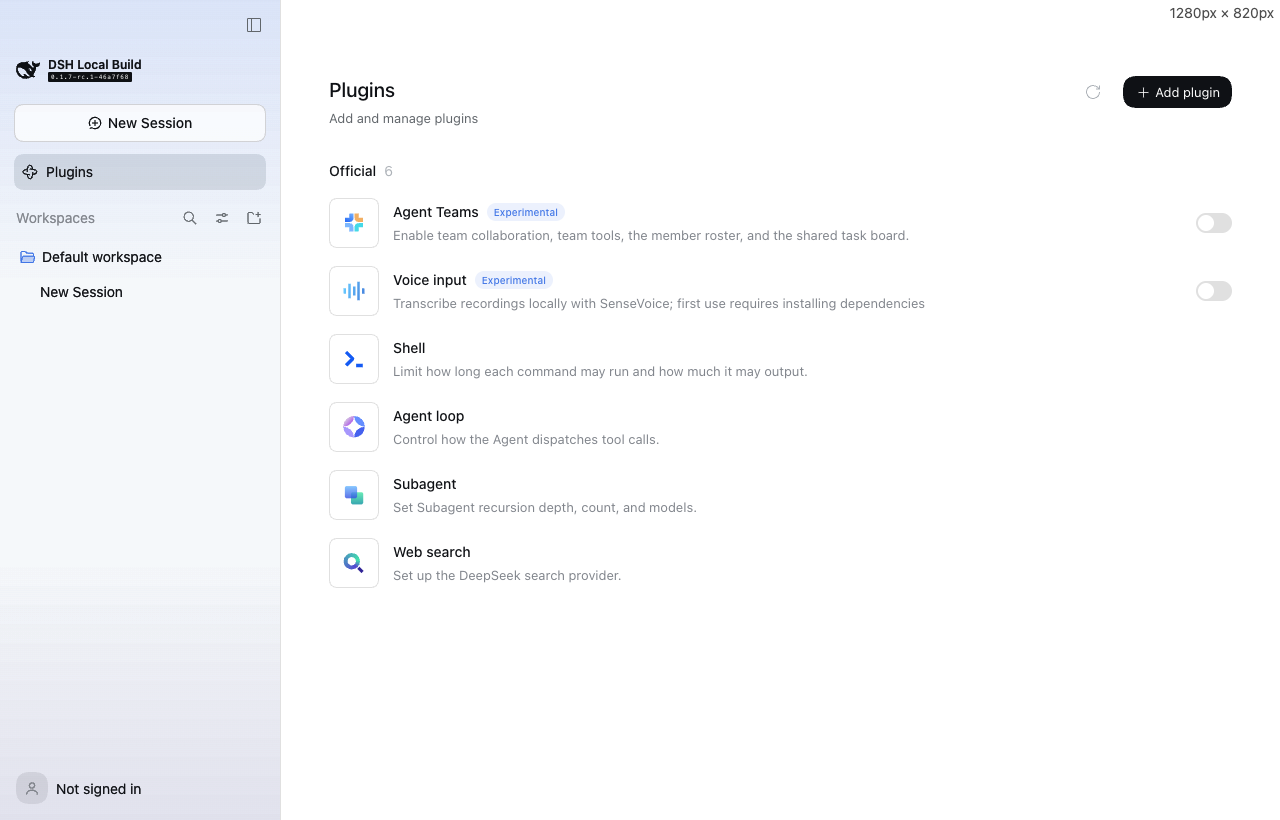Select the Default workspace tree row
1280x820 pixels.
click(x=140, y=257)
